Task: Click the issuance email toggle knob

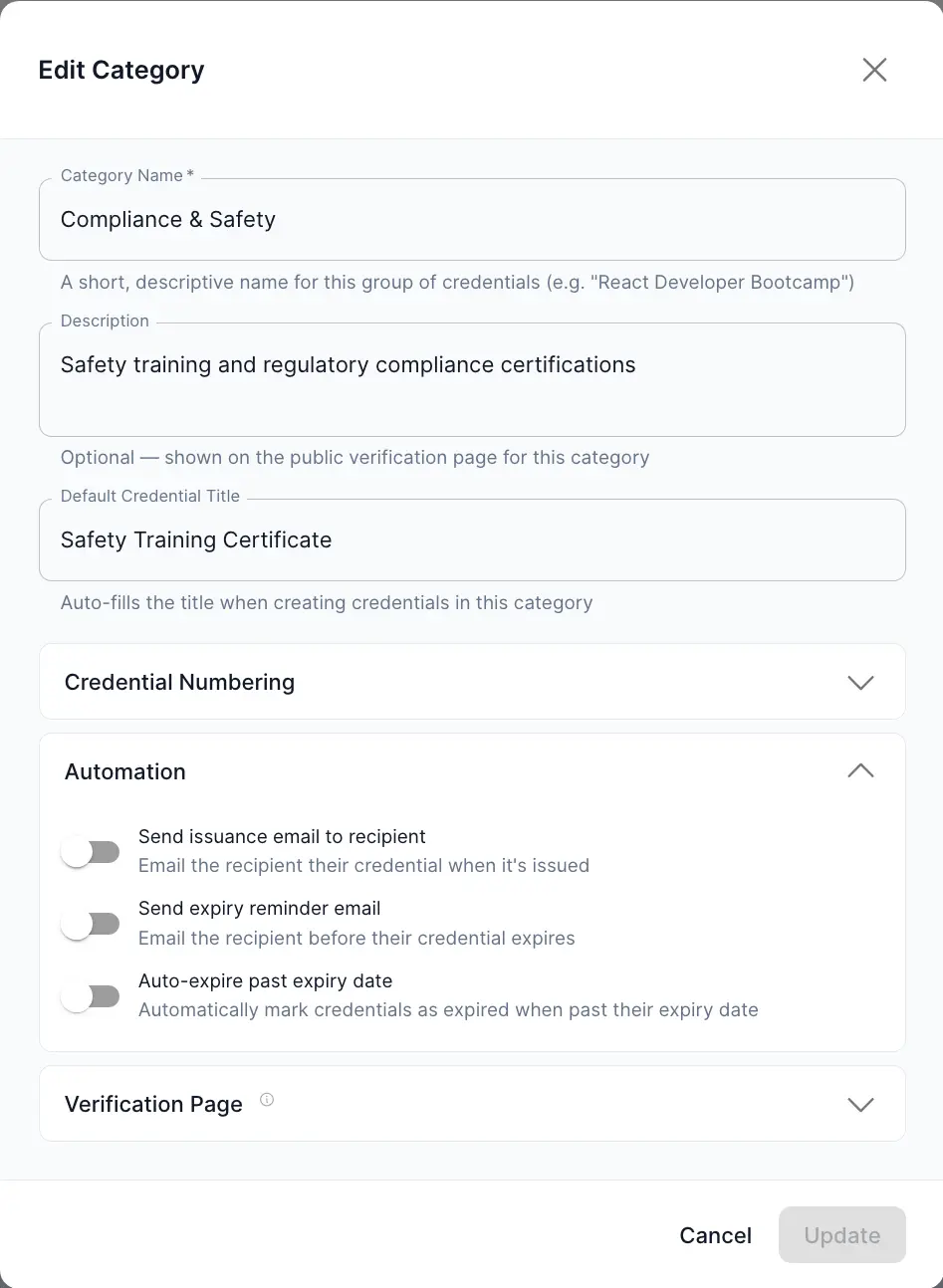Action: (80, 851)
